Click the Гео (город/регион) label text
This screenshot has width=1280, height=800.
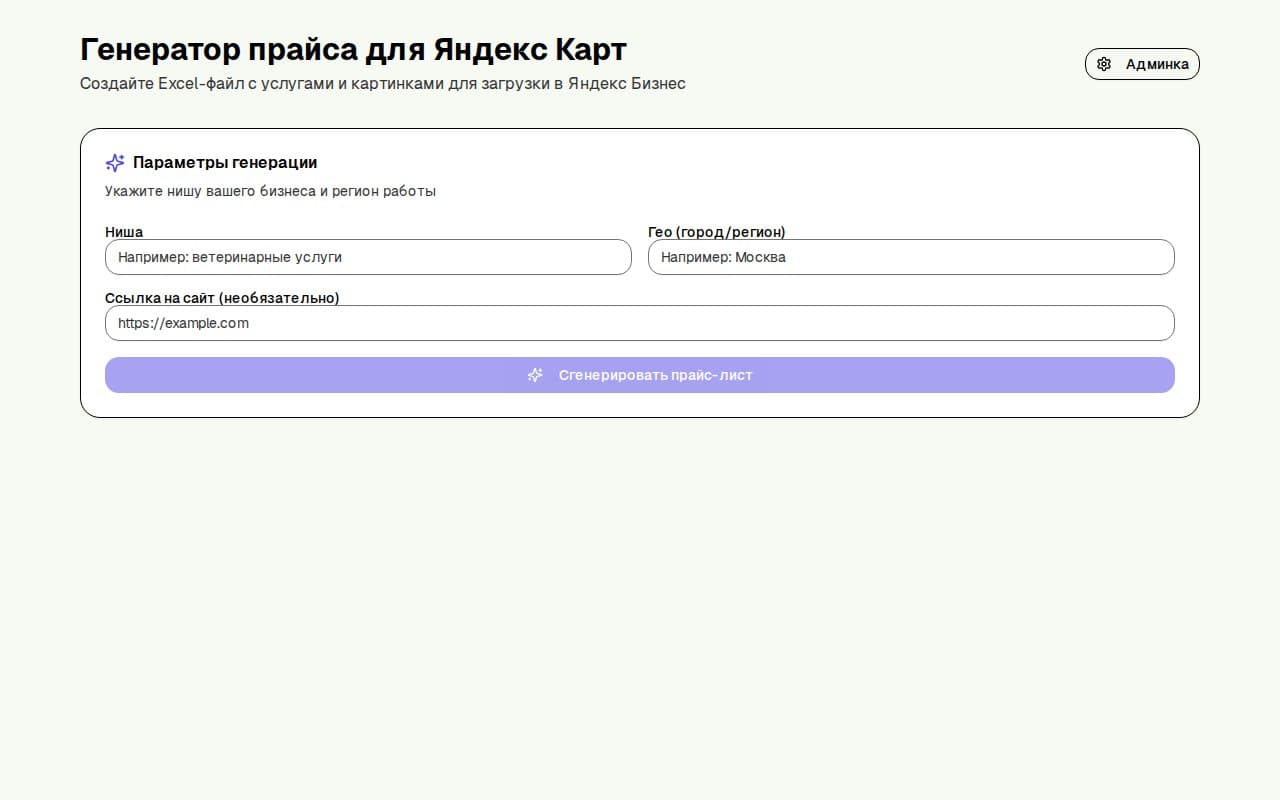tap(716, 232)
